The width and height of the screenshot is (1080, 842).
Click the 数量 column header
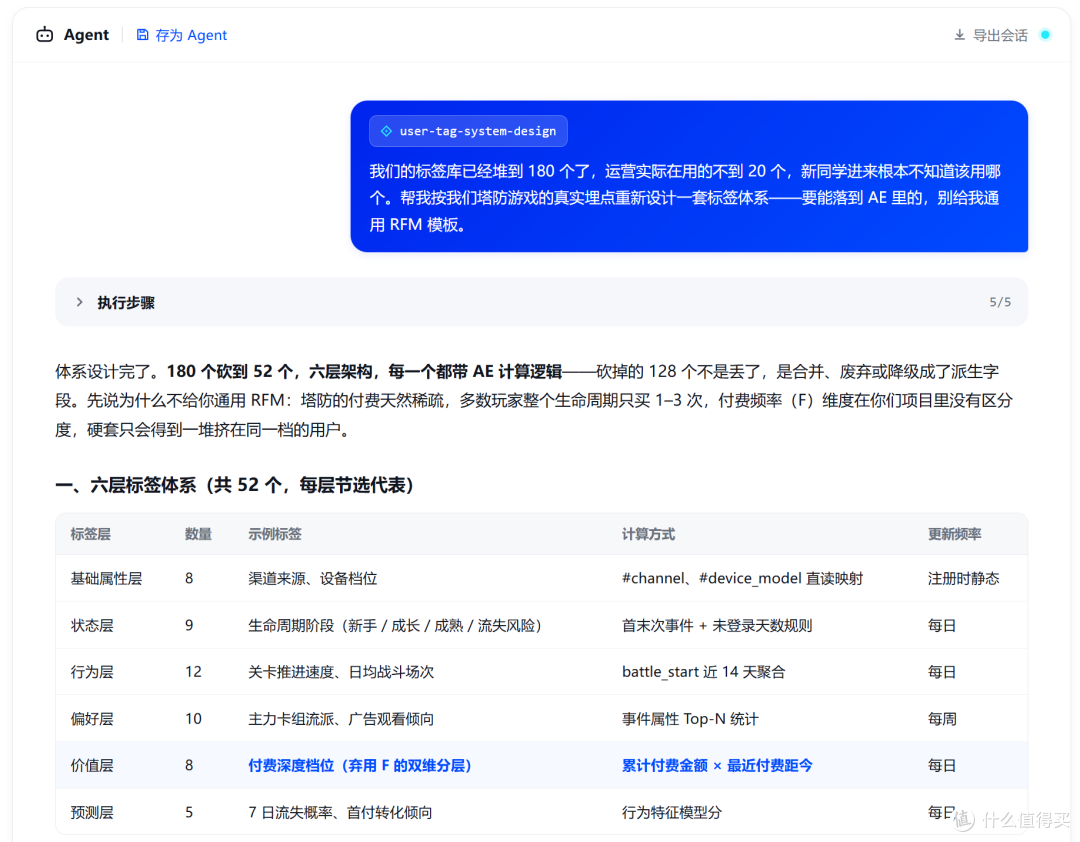(198, 534)
